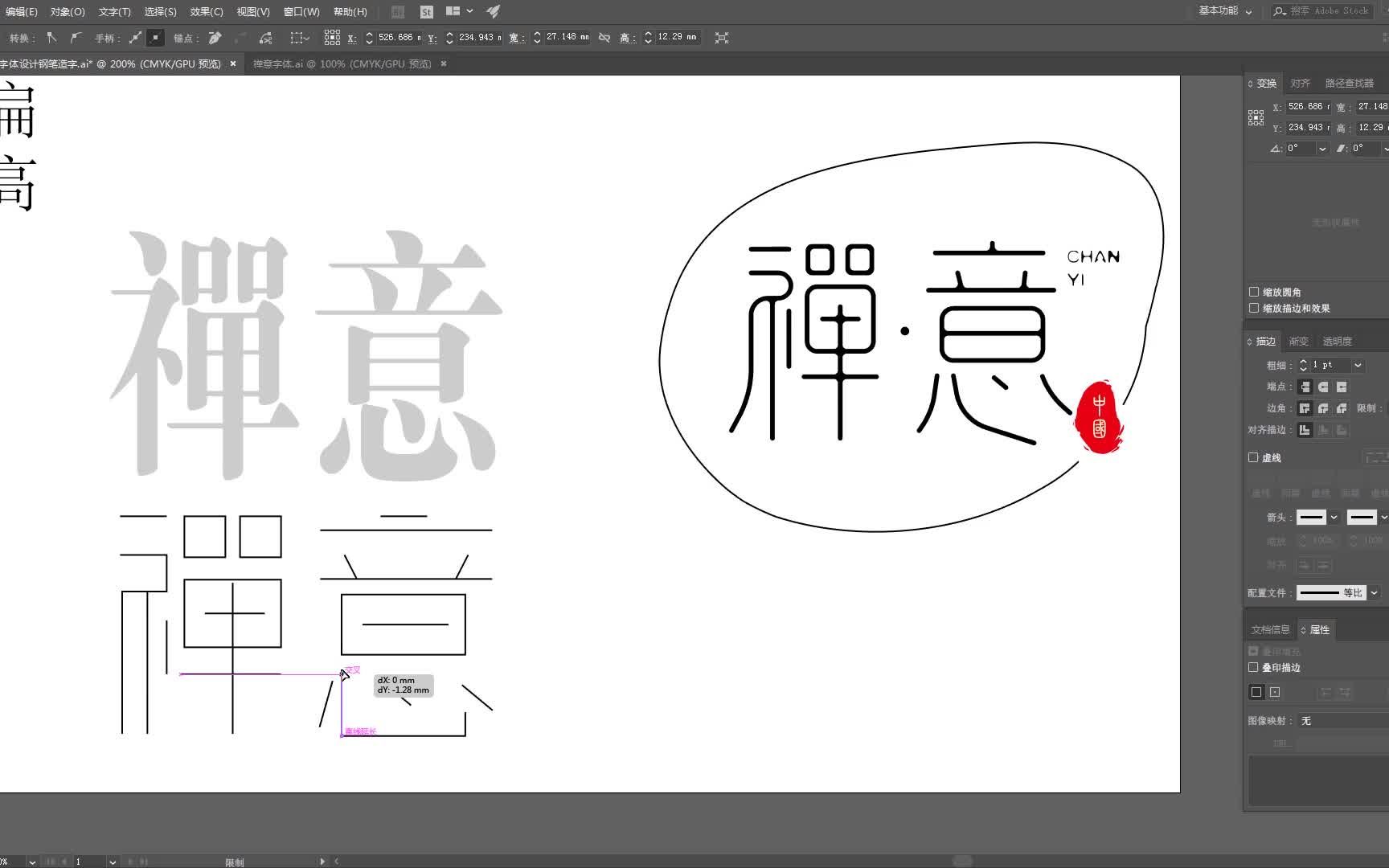Screen dimensions: 1389x868
Task: Click the arrange documents layout icon
Action: click(x=453, y=11)
